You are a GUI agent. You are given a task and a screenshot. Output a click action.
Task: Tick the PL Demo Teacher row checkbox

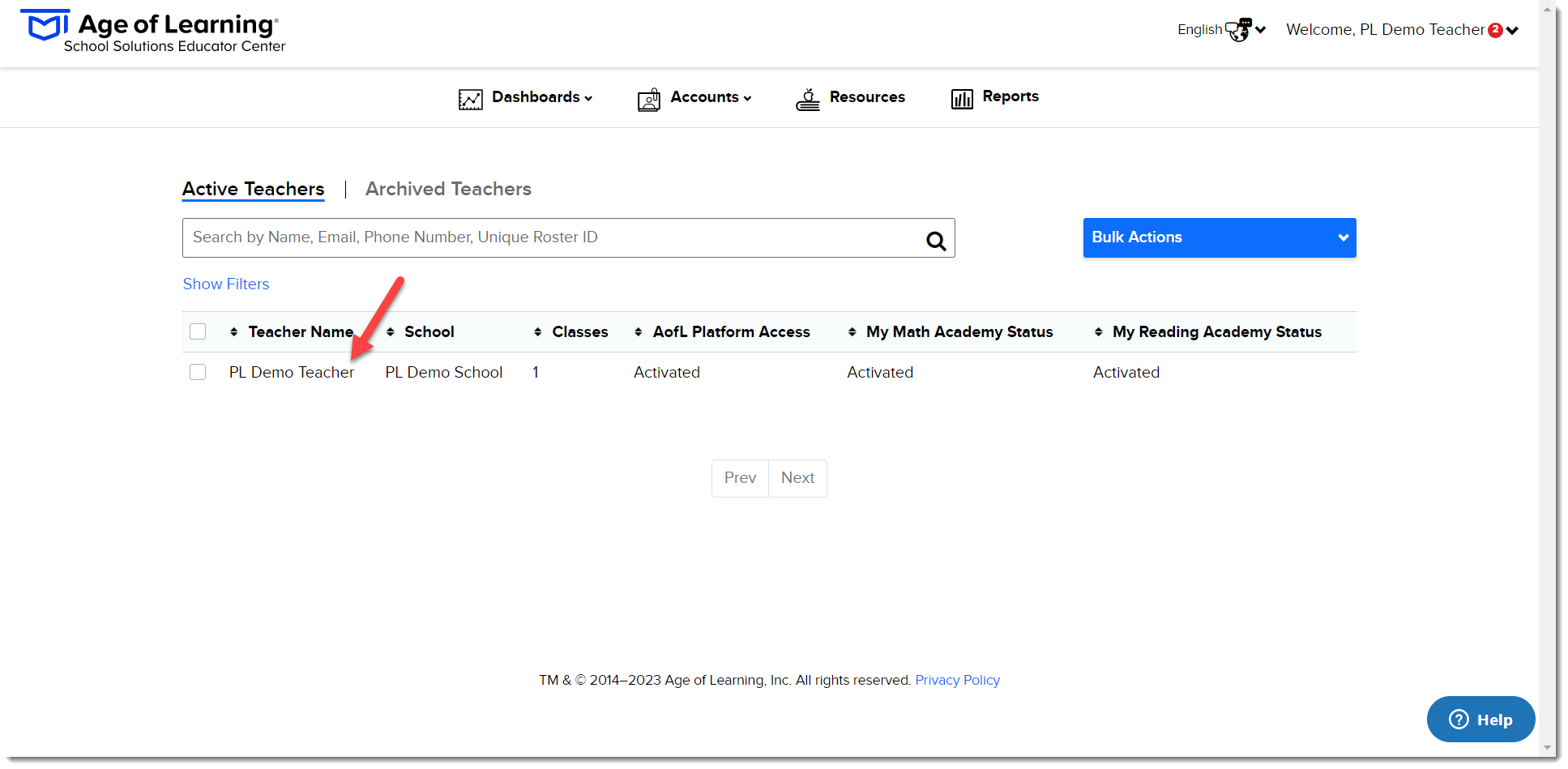pyautogui.click(x=198, y=372)
